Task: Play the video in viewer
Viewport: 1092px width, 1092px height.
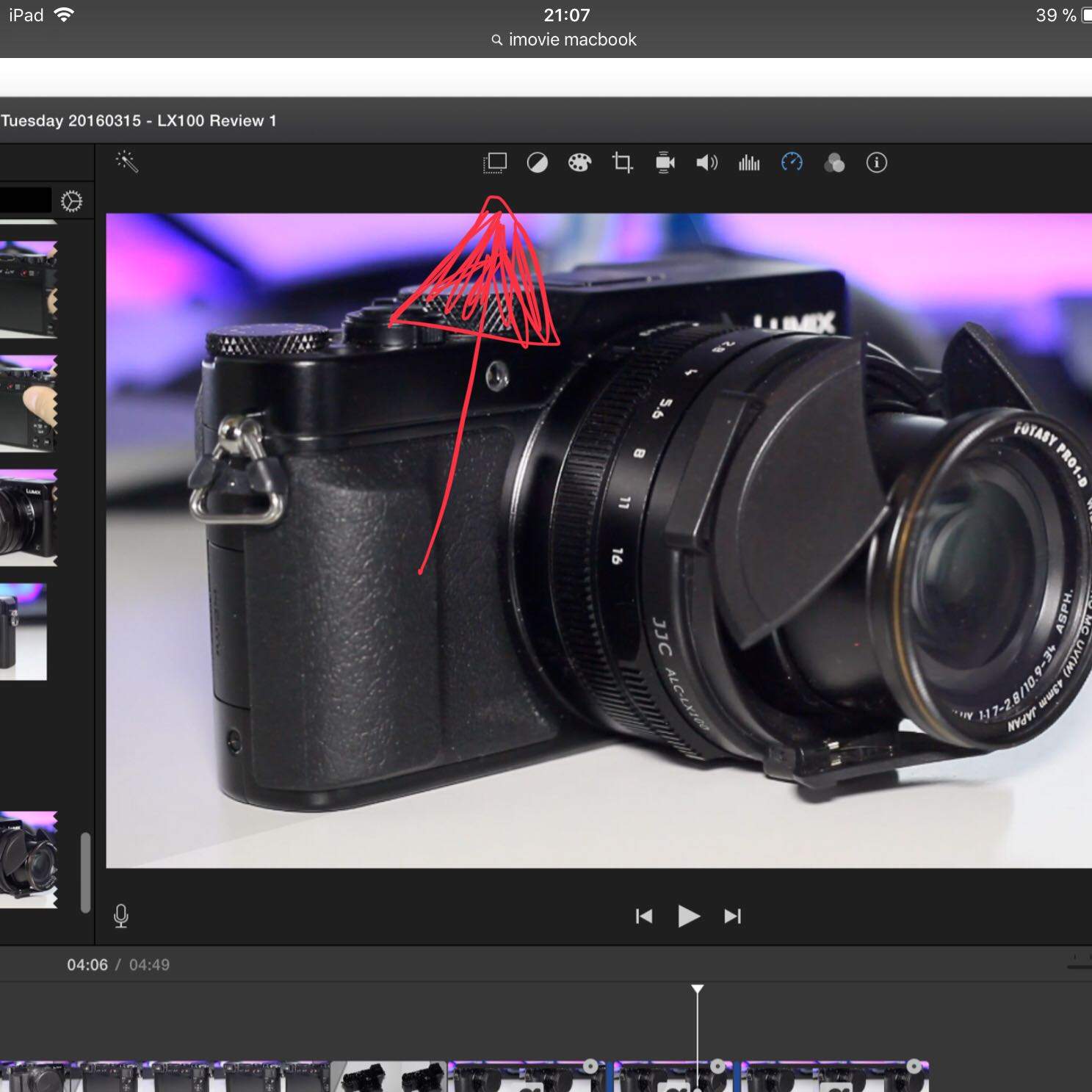Action: point(688,916)
